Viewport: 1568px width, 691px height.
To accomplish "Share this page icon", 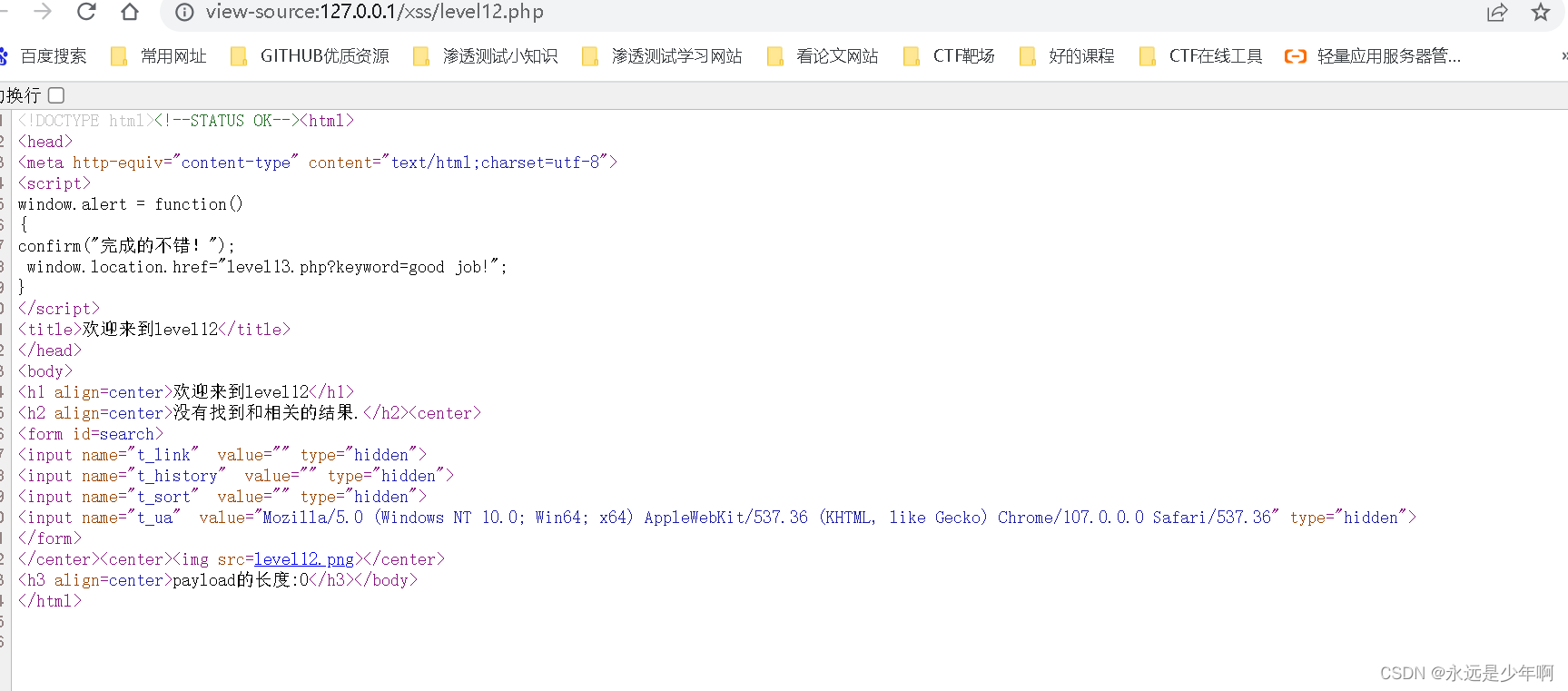I will [x=1497, y=12].
